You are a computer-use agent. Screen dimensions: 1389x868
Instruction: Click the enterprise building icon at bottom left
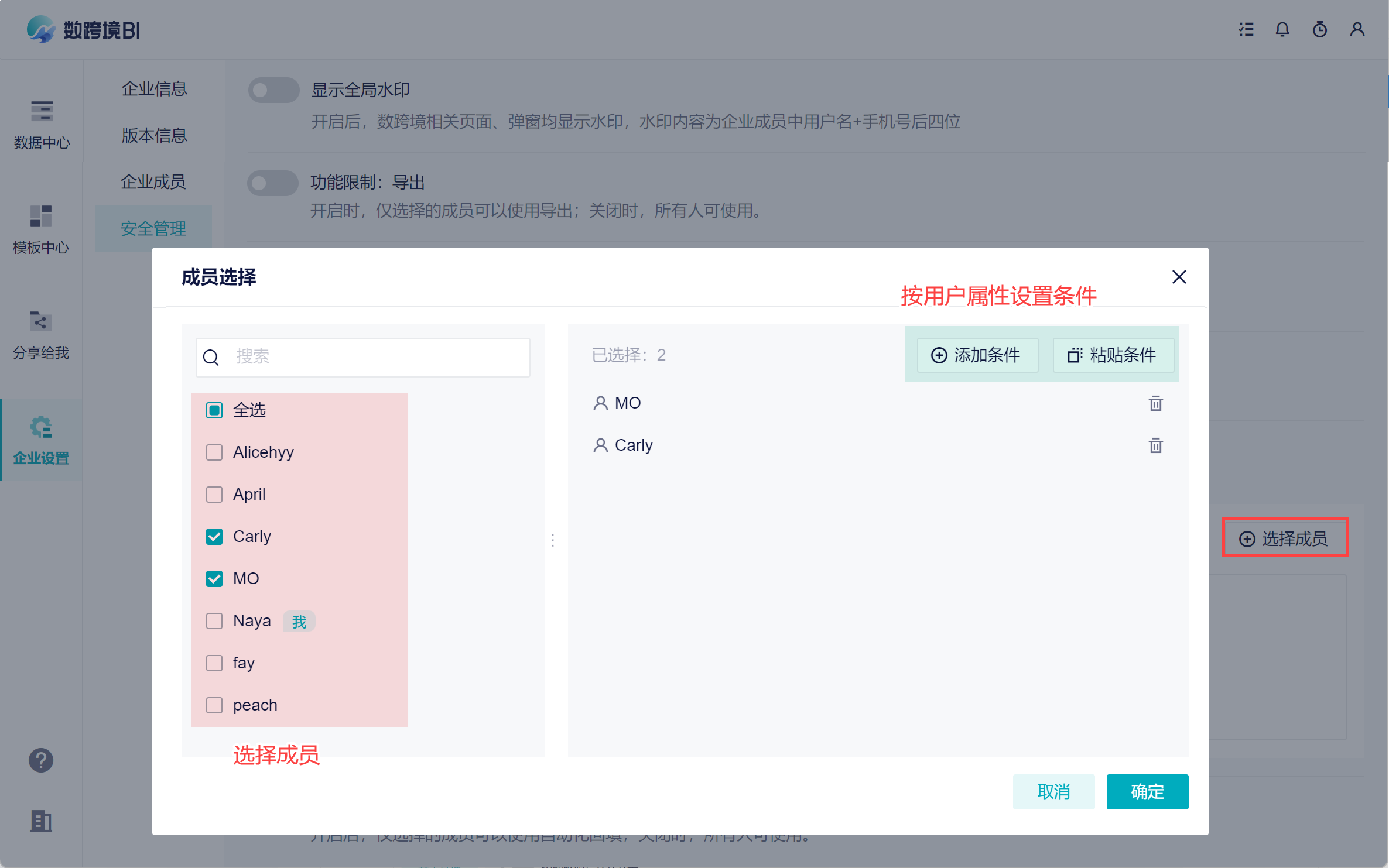pos(41,821)
